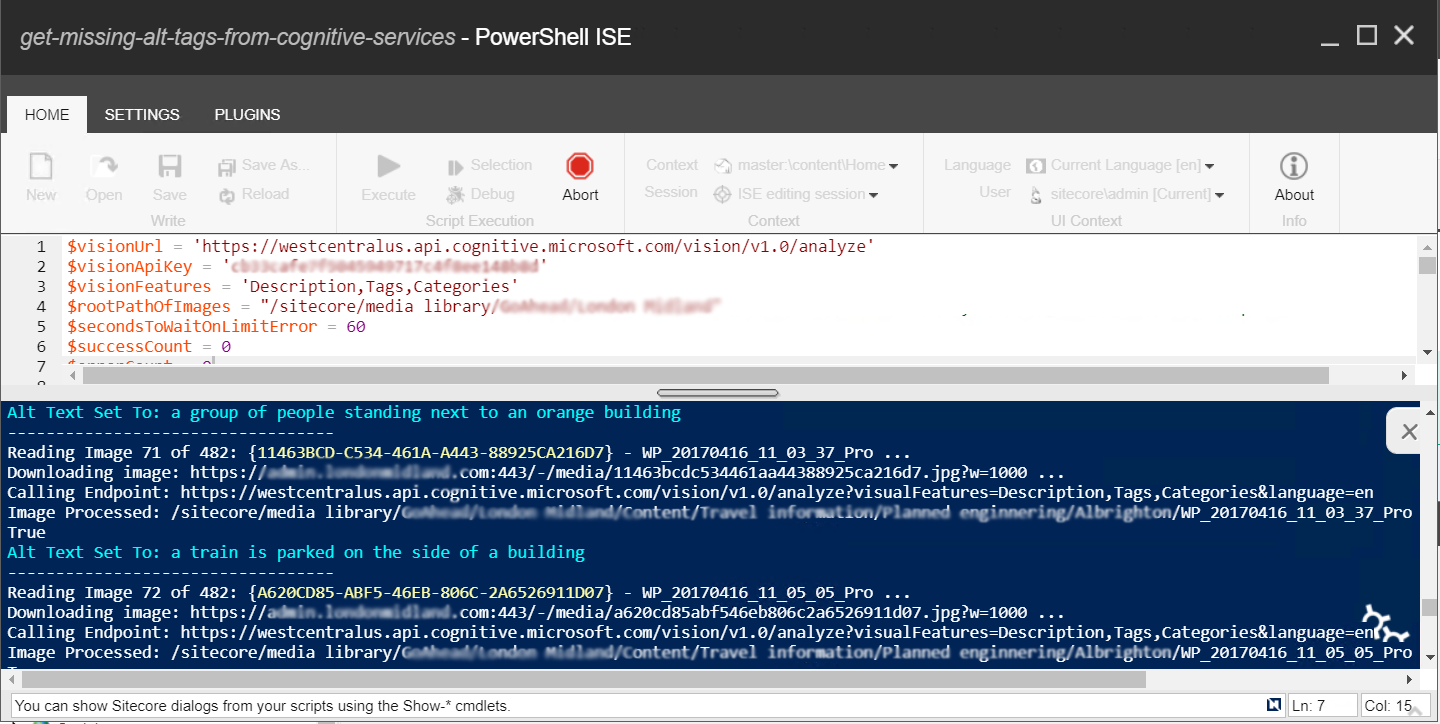Click the editor vertical scrollbar thumb
Viewport: 1440px width, 724px height.
pos(1427,265)
